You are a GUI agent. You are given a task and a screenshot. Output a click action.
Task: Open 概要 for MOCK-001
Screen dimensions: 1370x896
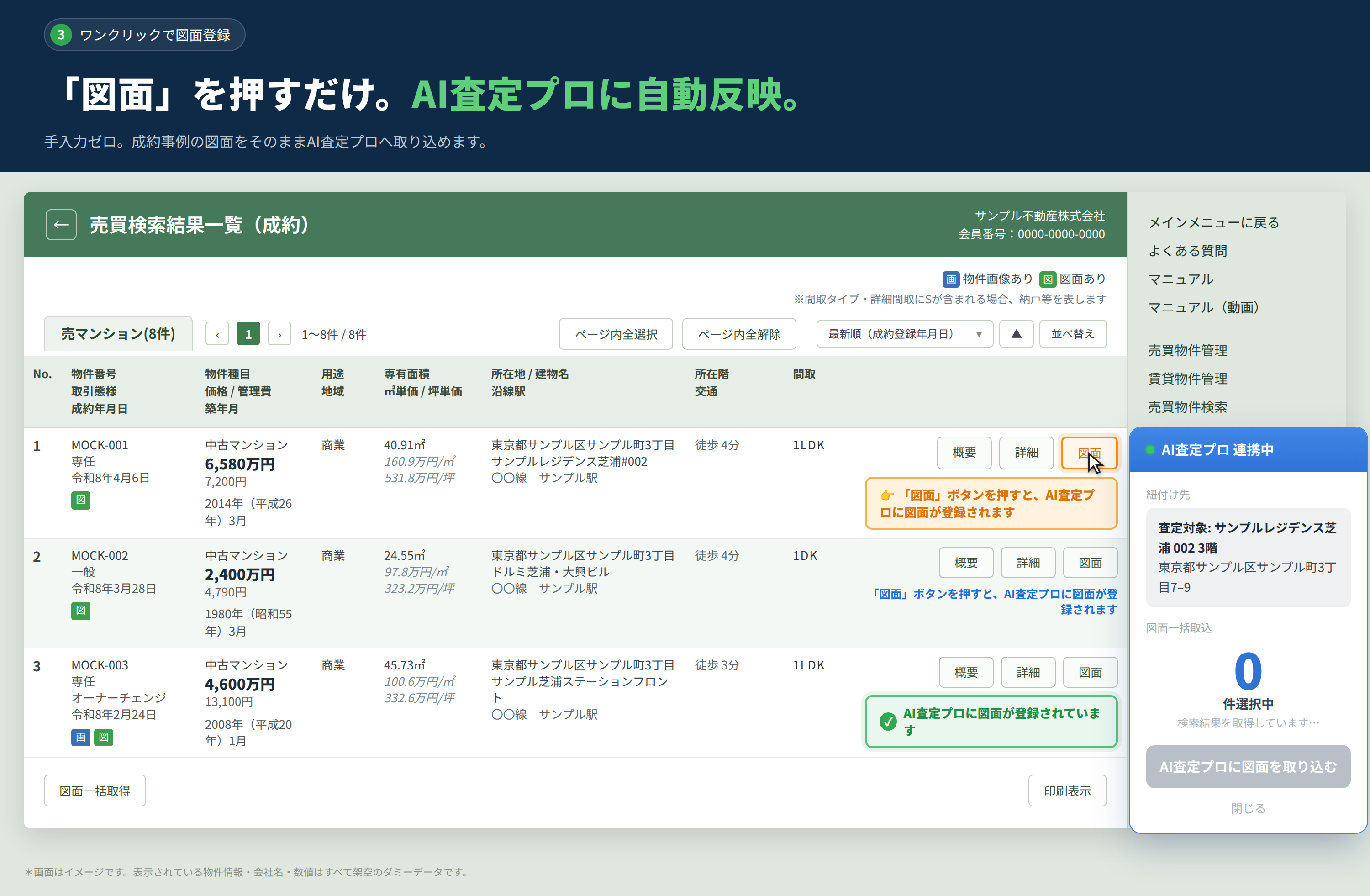964,452
